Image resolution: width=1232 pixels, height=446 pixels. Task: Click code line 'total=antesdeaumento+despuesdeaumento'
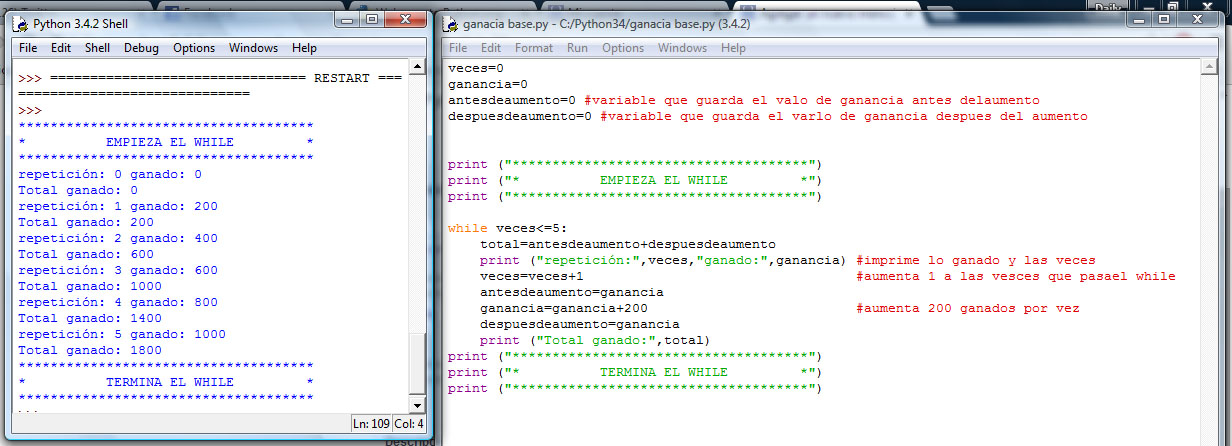[x=628, y=244]
